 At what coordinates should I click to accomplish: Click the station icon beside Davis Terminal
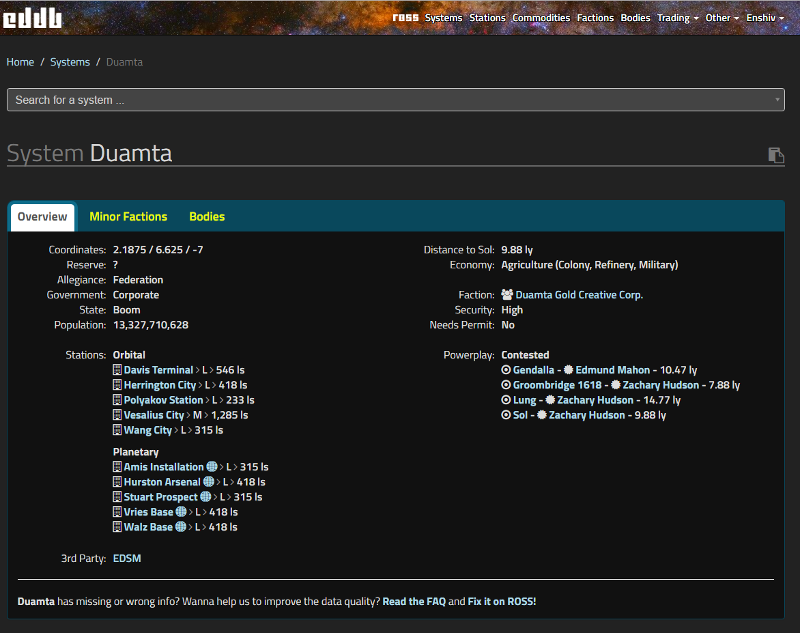118,370
